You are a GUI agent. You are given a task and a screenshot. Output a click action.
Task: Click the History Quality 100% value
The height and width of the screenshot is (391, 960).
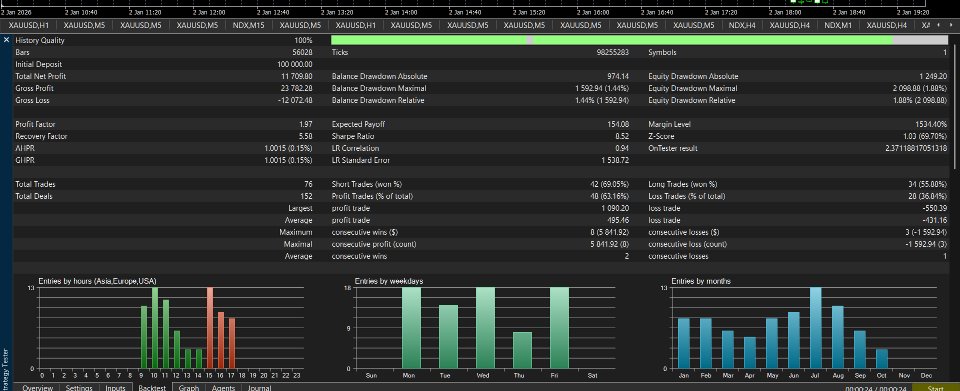point(304,40)
